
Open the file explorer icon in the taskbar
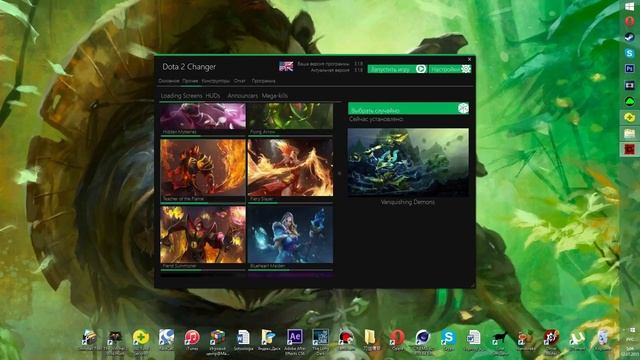pyautogui.click(x=629, y=133)
